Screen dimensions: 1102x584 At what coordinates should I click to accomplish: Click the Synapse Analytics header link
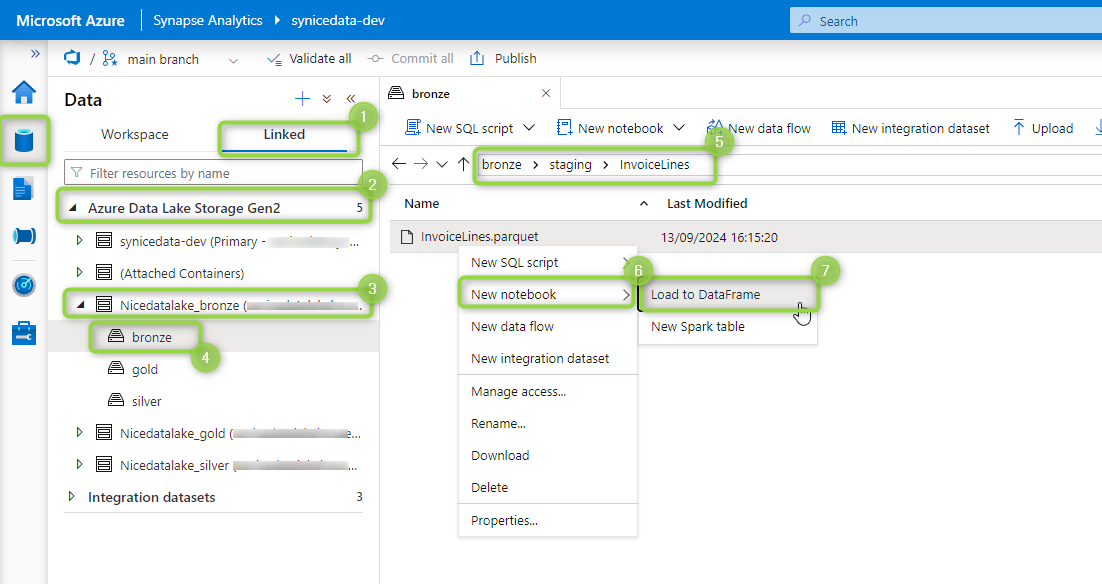click(208, 20)
